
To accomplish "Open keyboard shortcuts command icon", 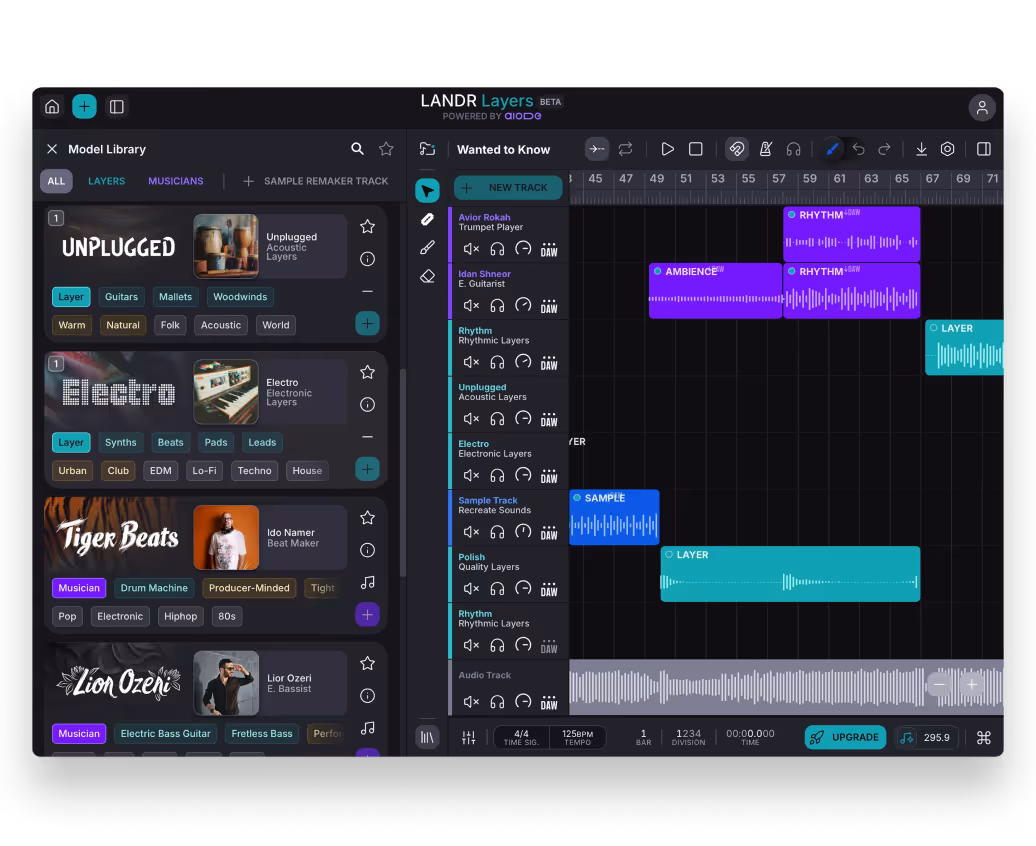I will click(x=984, y=738).
